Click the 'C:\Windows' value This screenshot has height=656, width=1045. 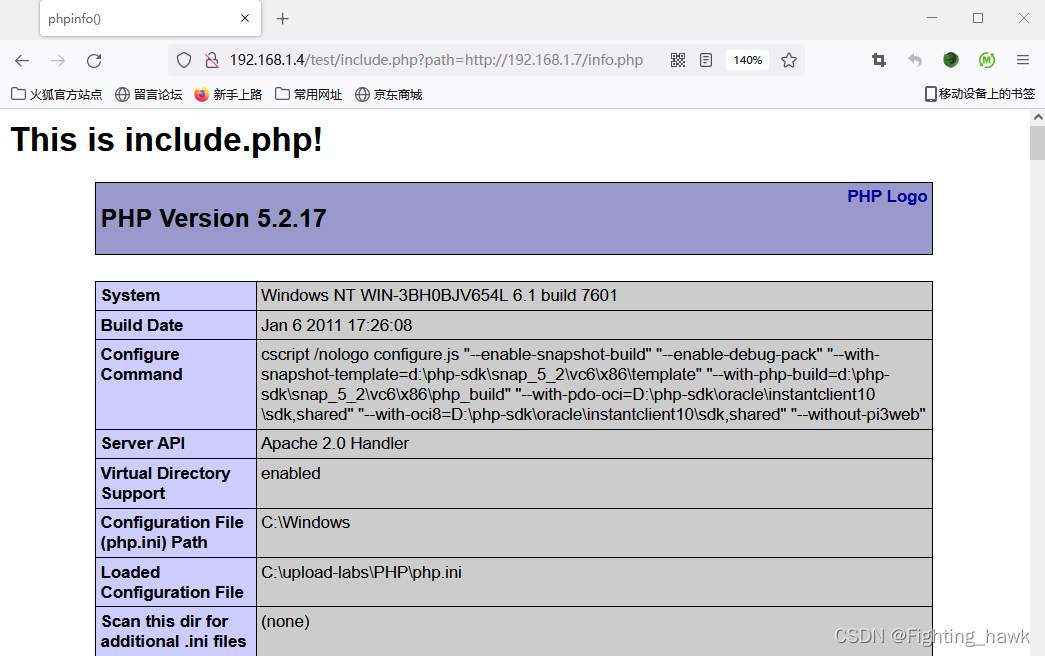click(305, 522)
